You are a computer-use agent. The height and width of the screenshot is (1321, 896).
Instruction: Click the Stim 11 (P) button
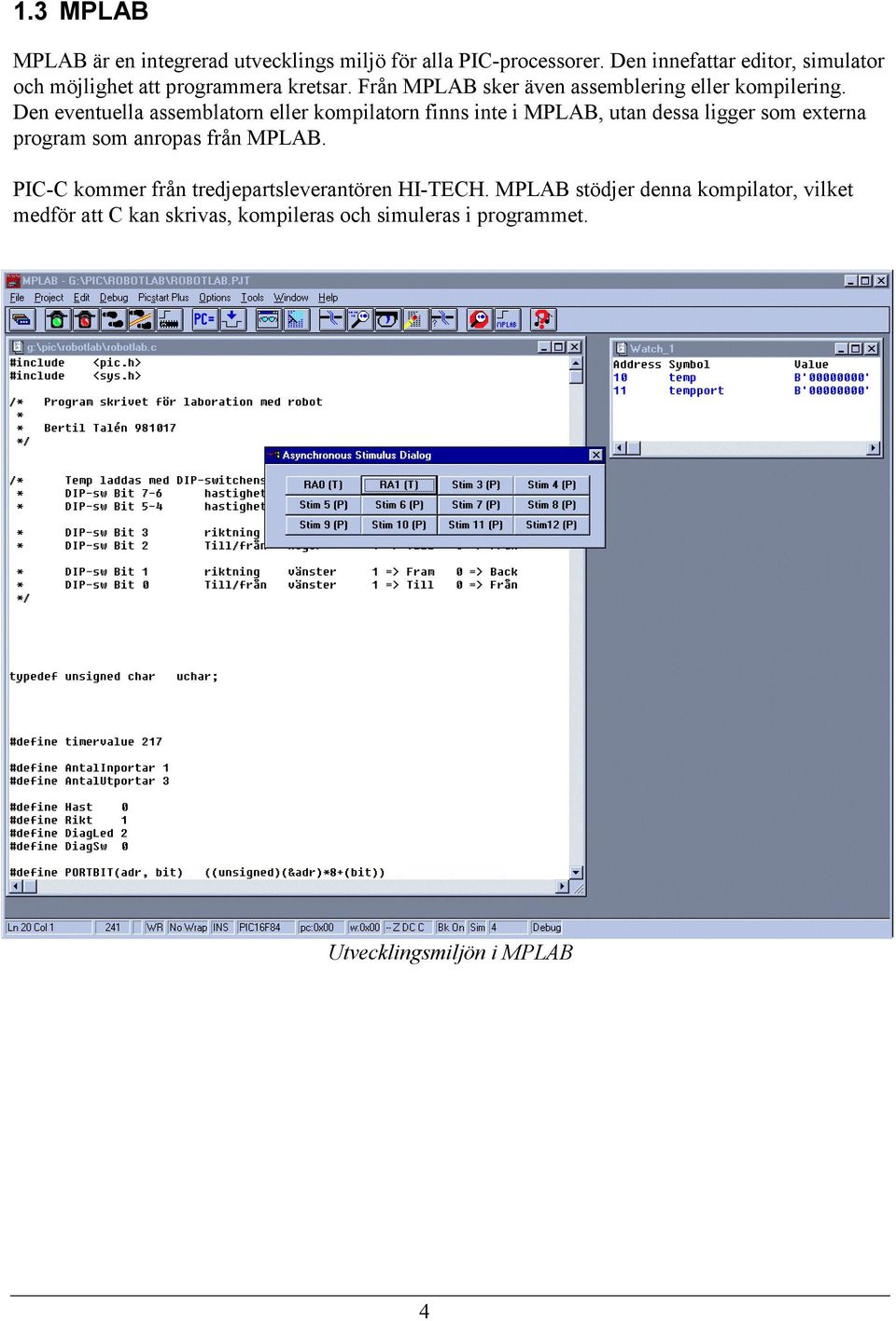(x=476, y=525)
